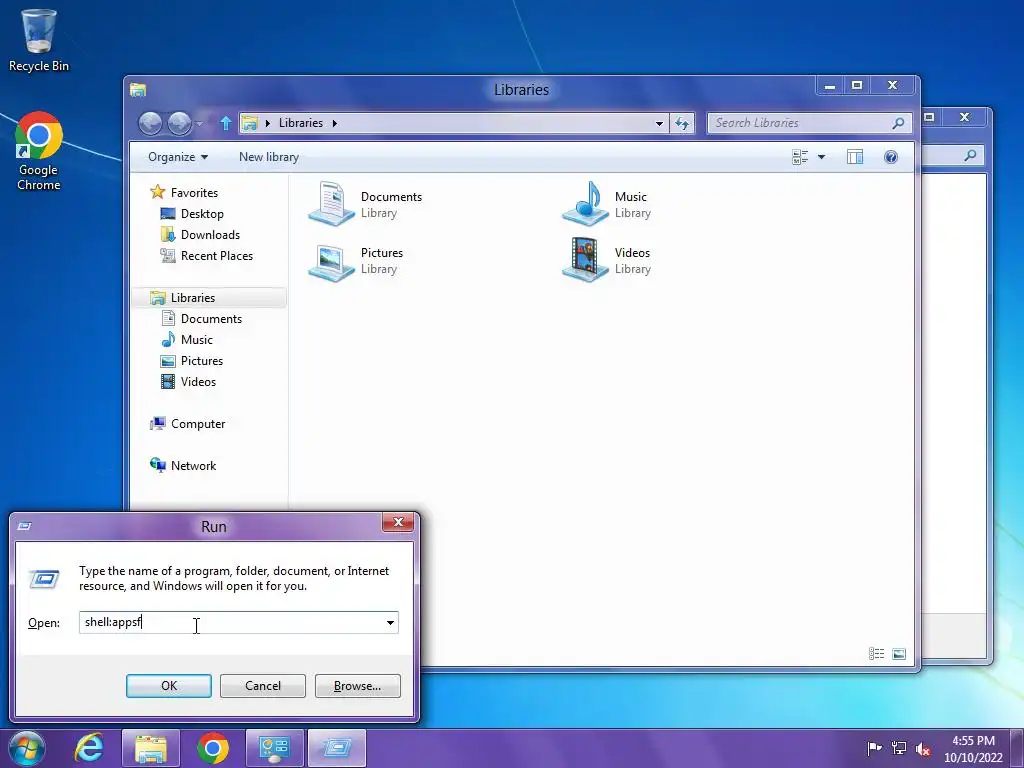Open recent pages dropdown beside Forward
This screenshot has width=1024, height=768.
199,123
